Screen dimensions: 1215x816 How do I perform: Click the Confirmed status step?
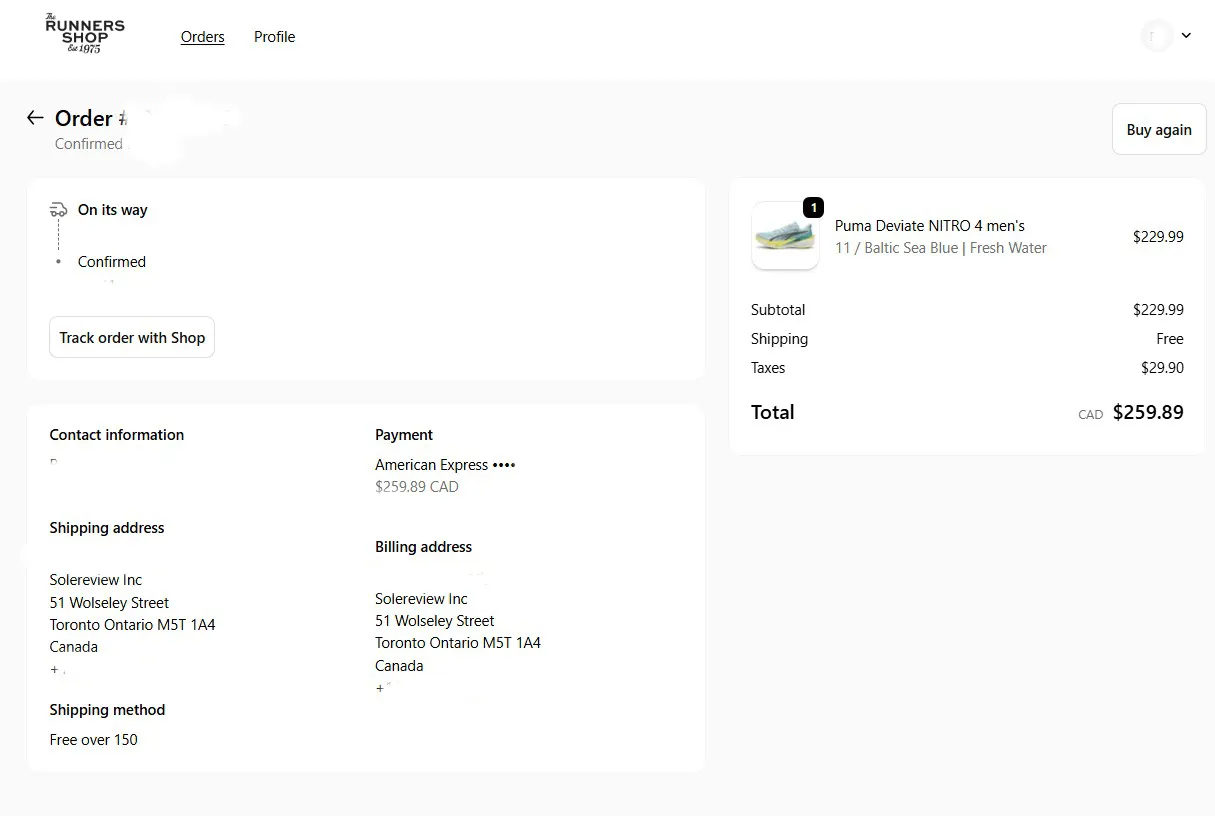click(x=112, y=262)
